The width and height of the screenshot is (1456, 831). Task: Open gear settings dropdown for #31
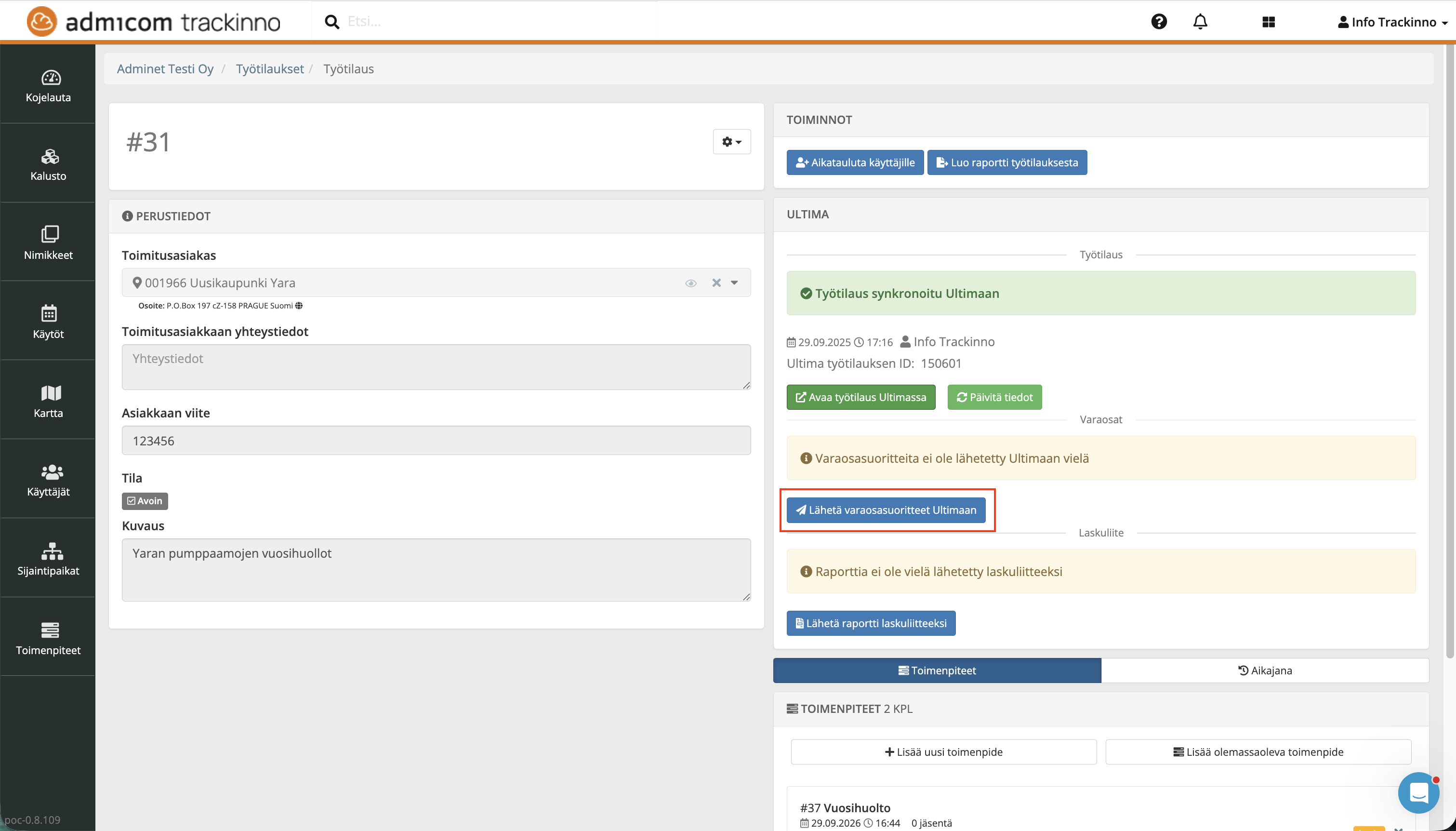(x=731, y=142)
